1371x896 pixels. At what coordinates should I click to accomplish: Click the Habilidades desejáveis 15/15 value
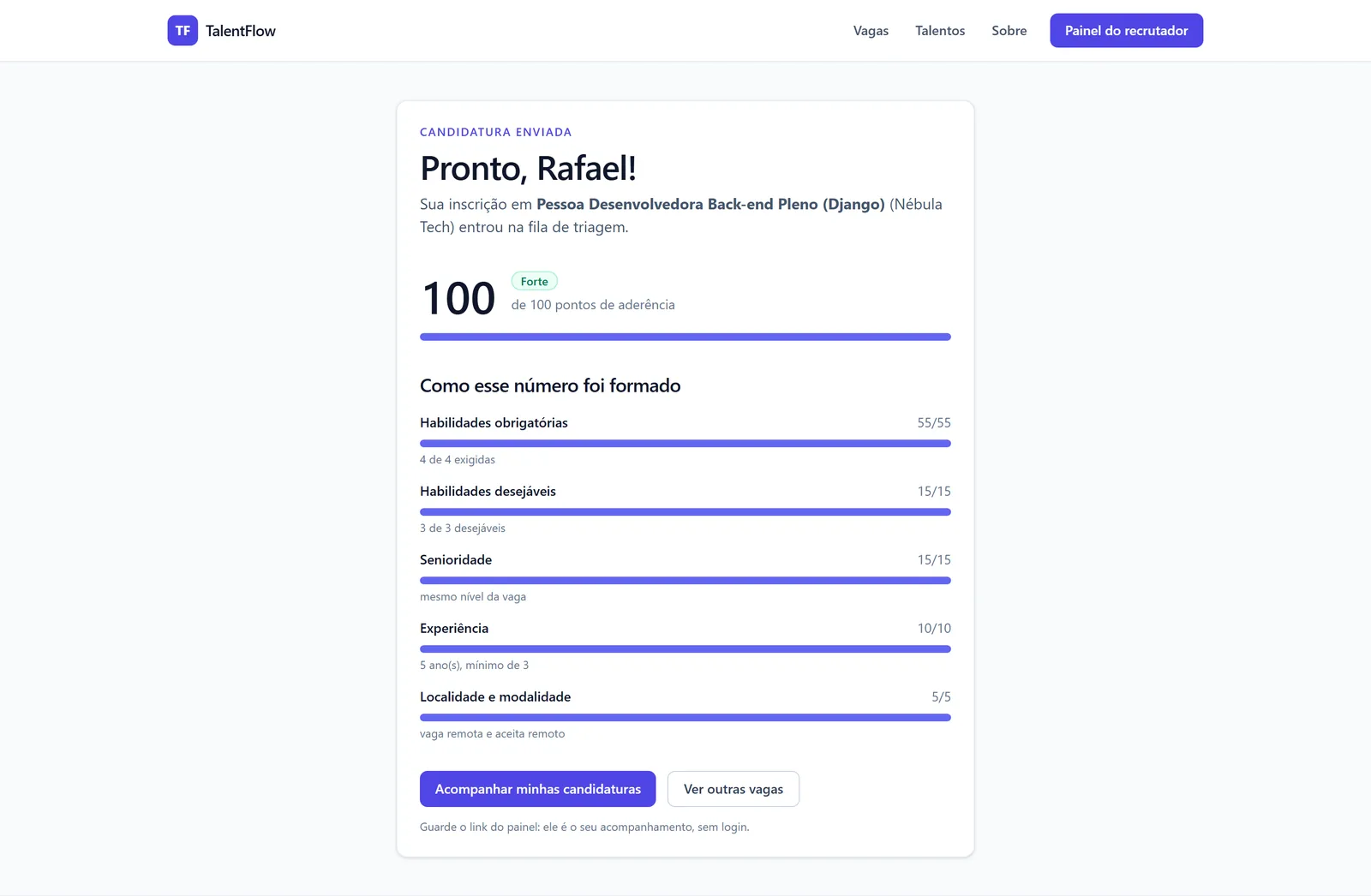pos(934,491)
